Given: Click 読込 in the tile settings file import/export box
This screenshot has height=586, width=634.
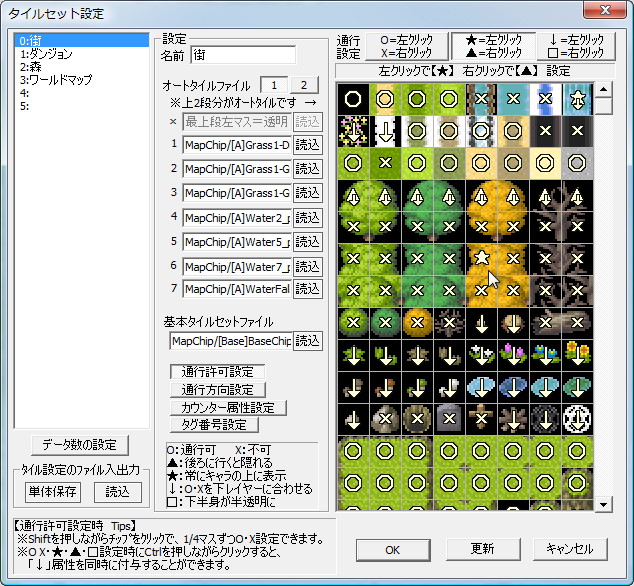Looking at the screenshot, I should pyautogui.click(x=118, y=492).
